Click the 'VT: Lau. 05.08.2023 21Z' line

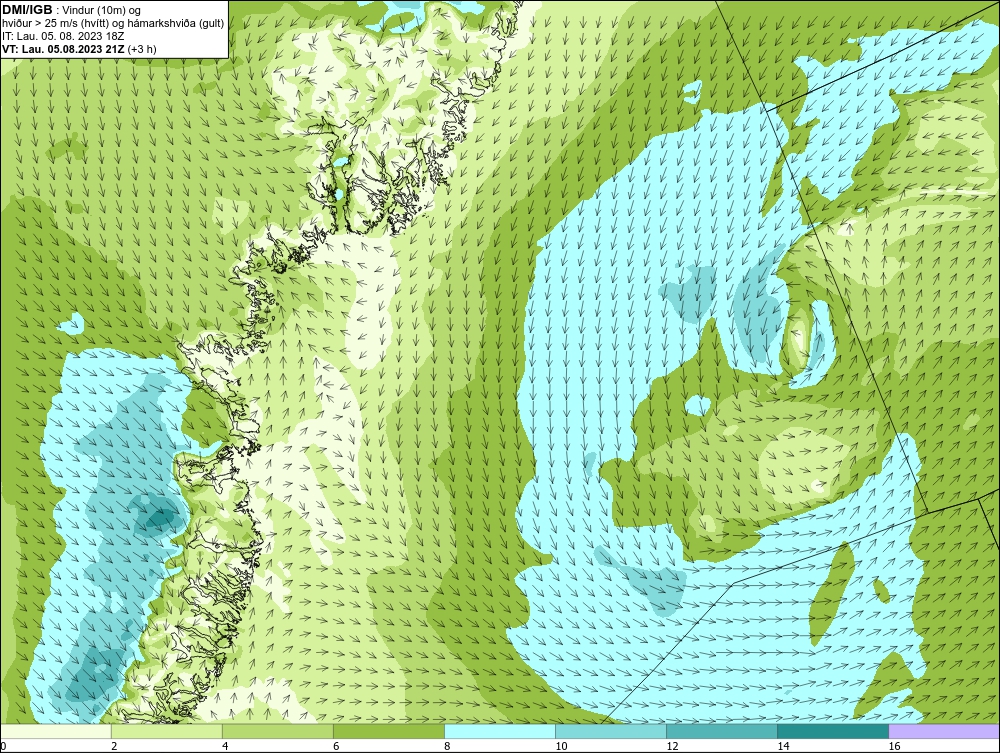pos(79,48)
